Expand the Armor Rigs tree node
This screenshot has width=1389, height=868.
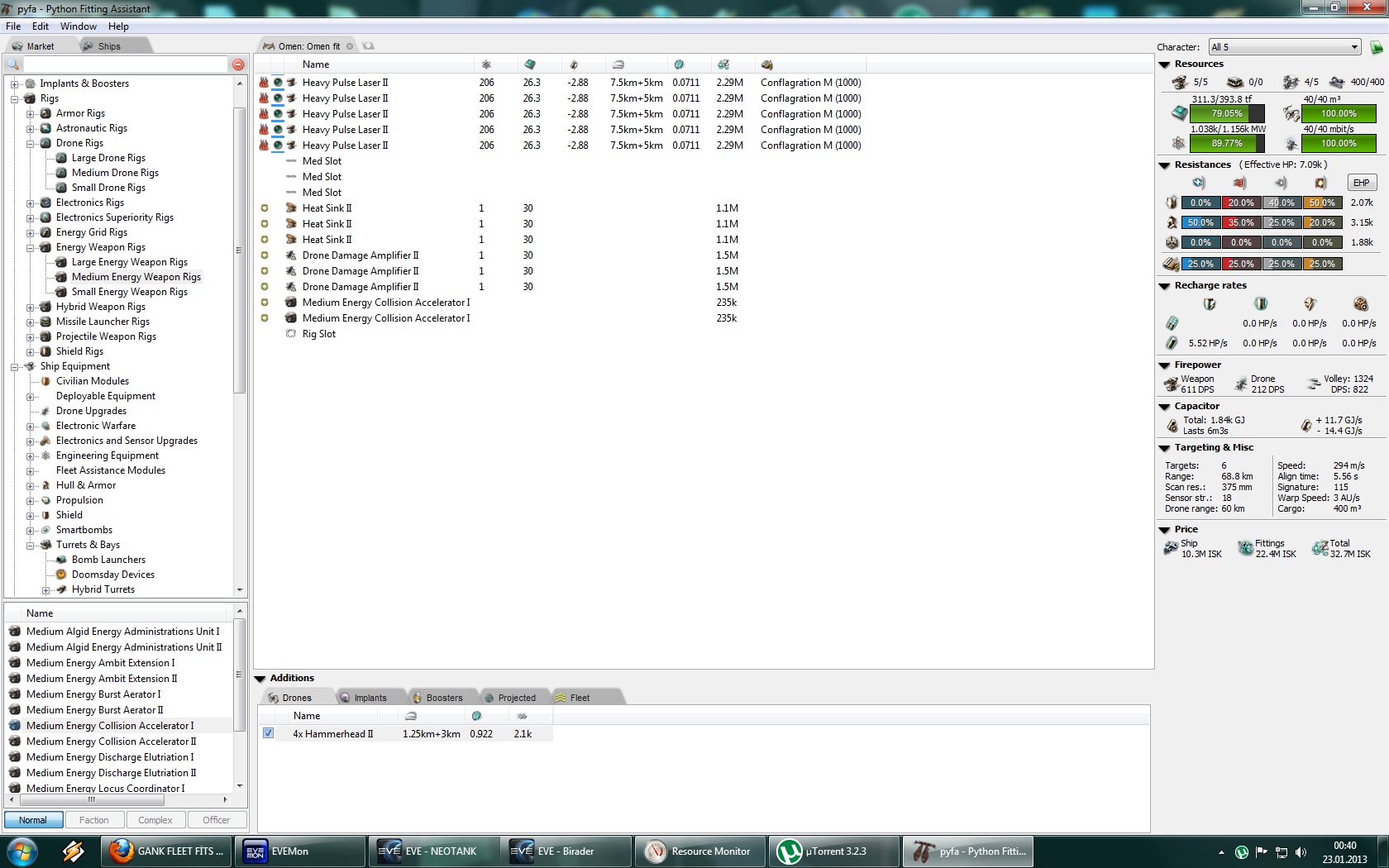click(x=30, y=113)
